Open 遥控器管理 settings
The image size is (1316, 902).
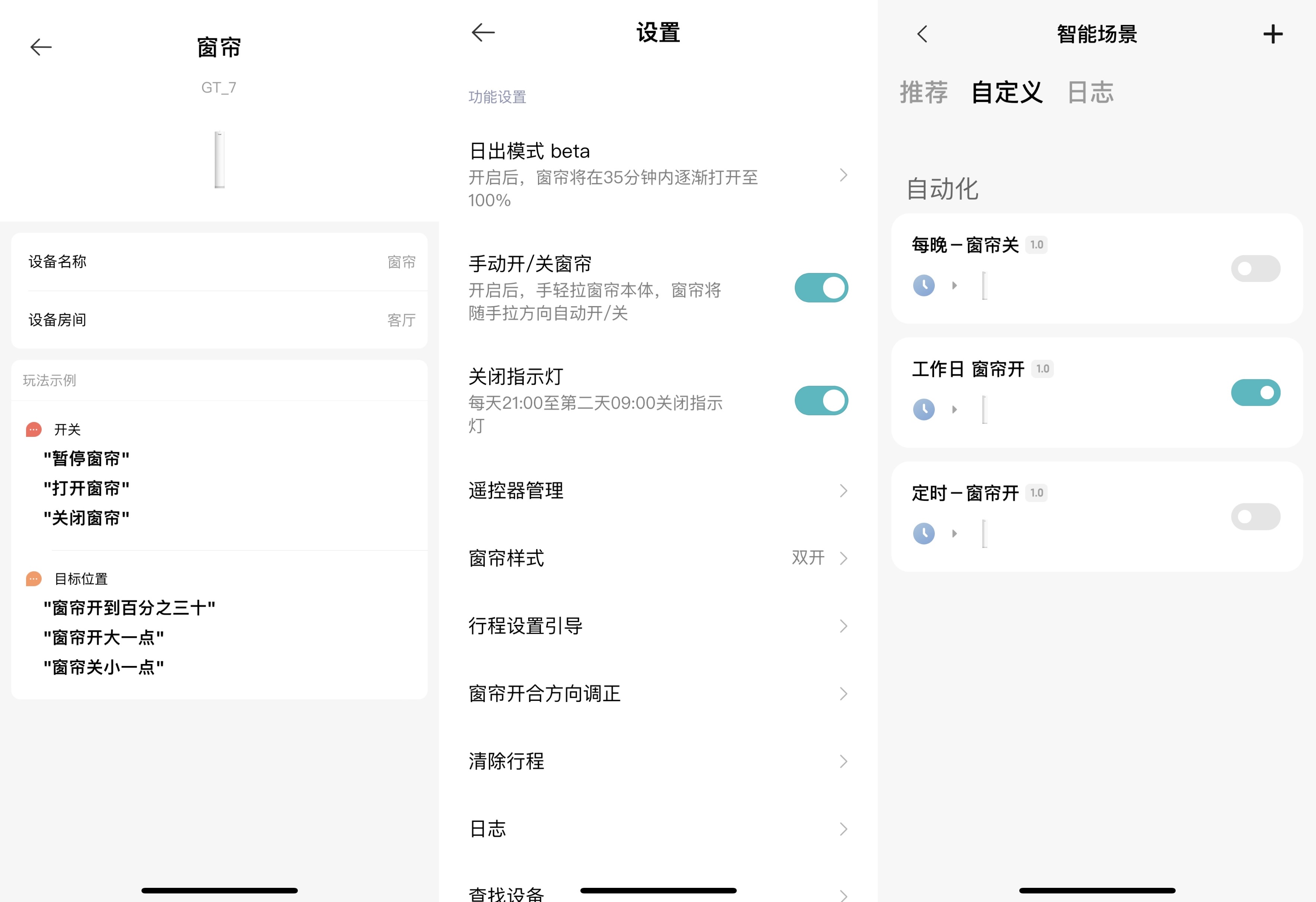tap(657, 490)
